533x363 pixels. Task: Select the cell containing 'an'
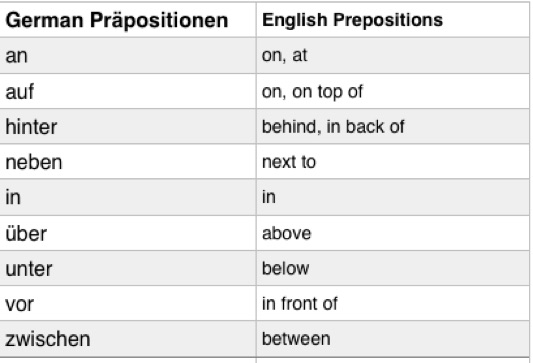[x=128, y=55]
